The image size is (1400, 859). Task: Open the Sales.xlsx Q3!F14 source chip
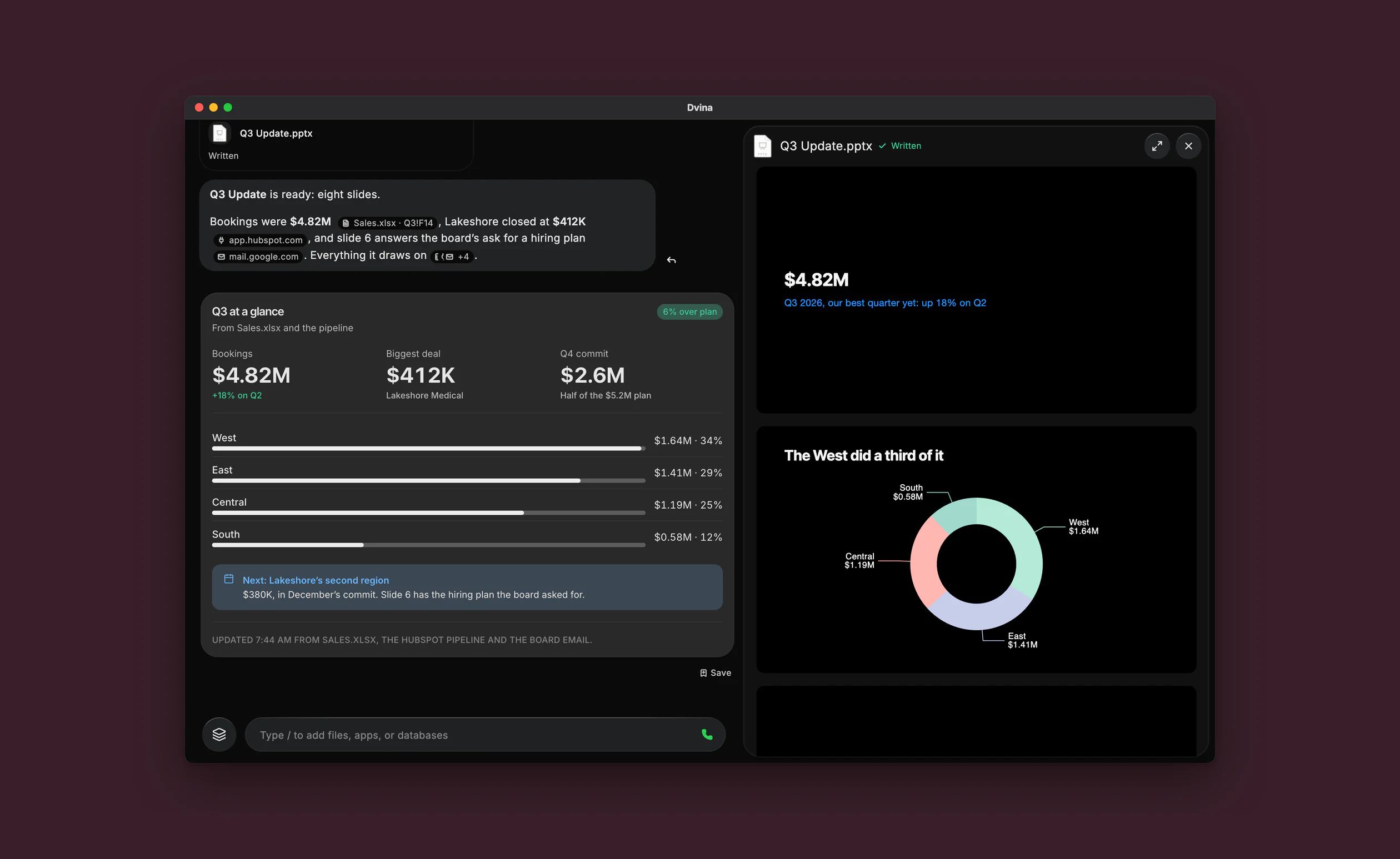pos(388,223)
